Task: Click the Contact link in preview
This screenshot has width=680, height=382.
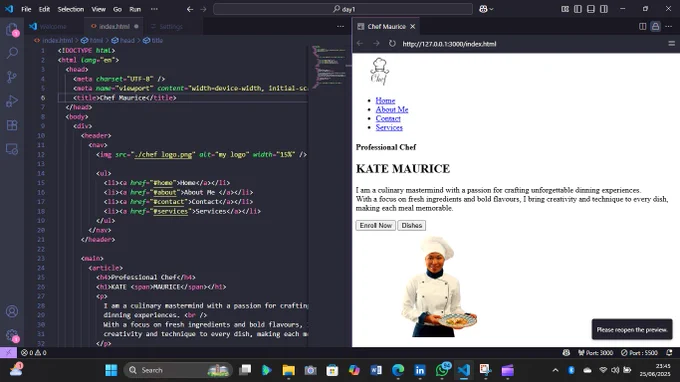Action: click(x=388, y=118)
